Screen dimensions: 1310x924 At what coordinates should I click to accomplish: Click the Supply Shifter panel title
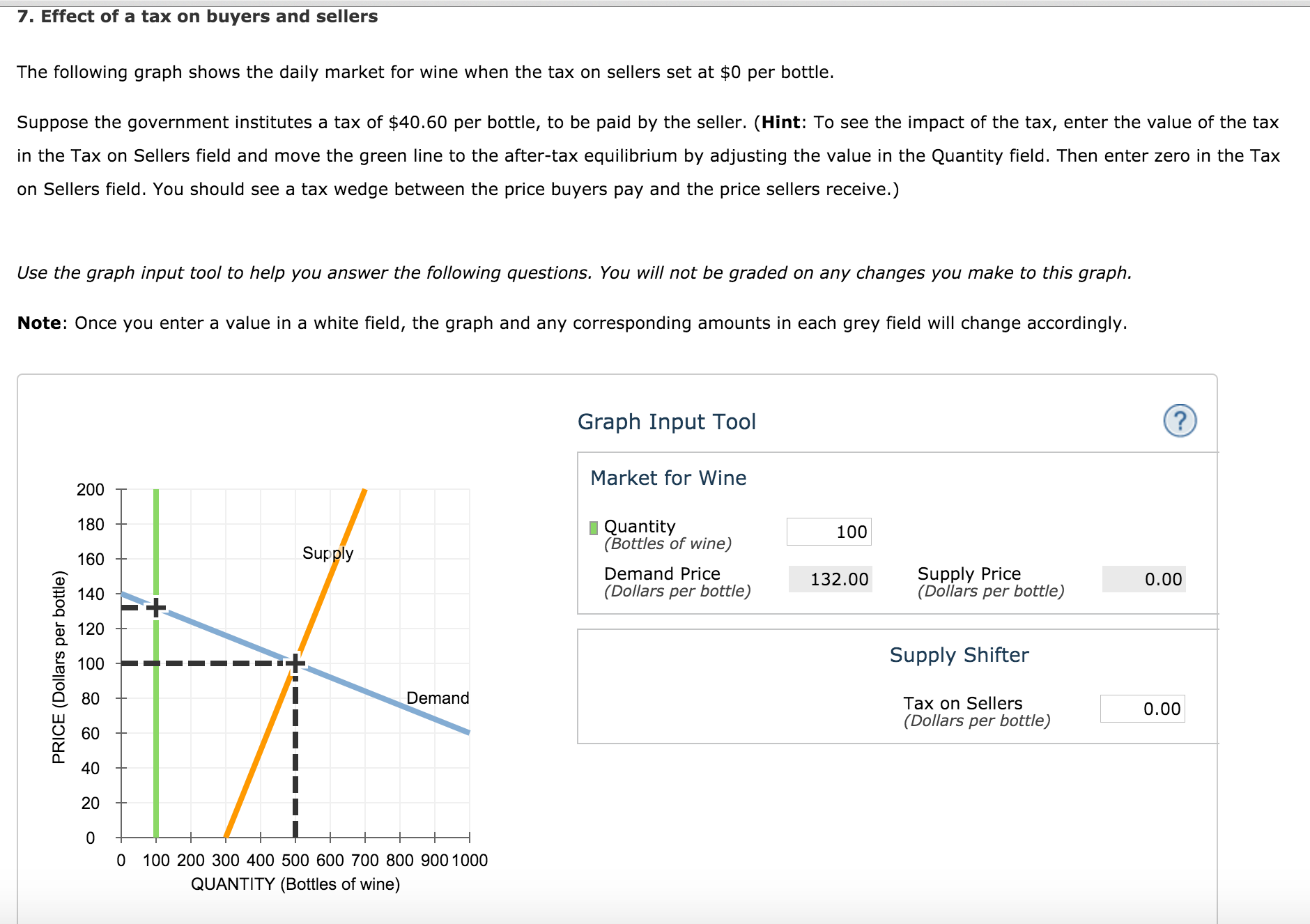[x=959, y=655]
